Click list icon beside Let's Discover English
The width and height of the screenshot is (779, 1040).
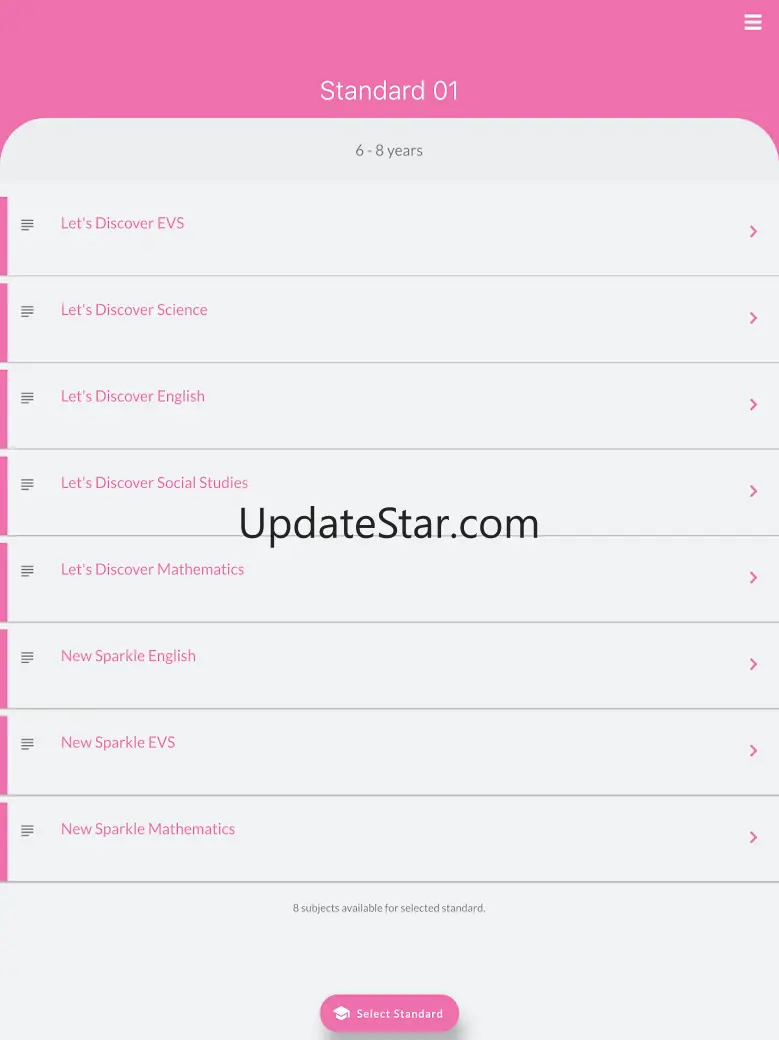point(27,398)
